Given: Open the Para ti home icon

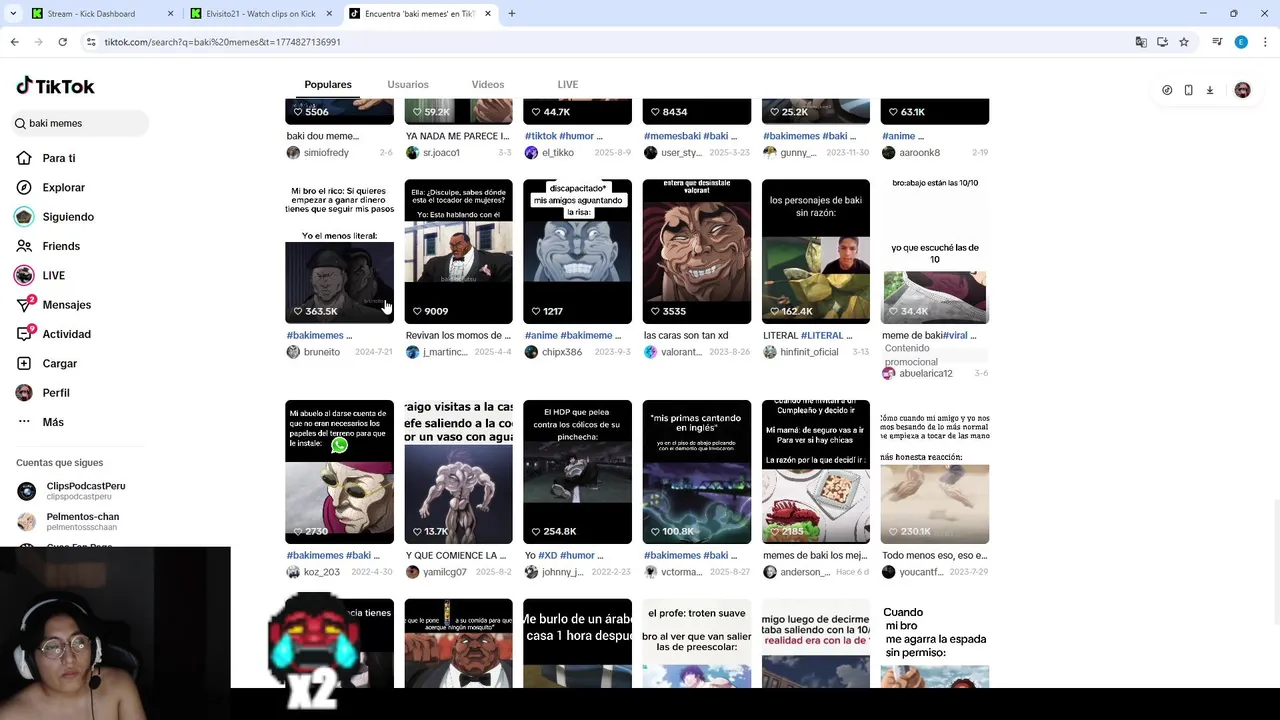Looking at the screenshot, I should 24,158.
